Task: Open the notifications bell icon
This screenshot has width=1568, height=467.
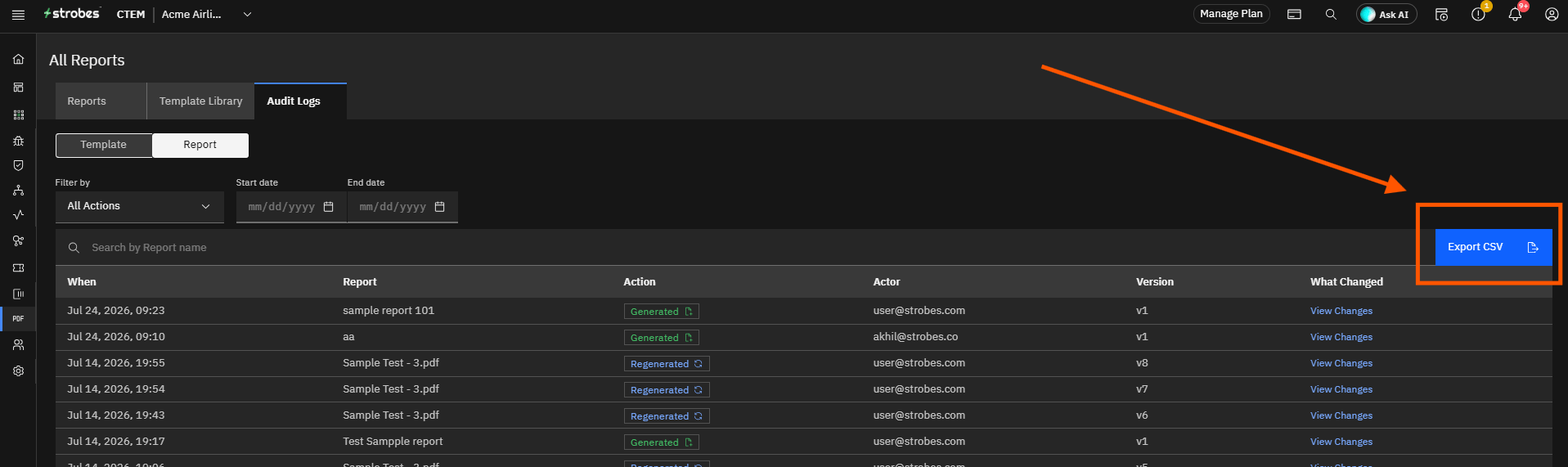Action: click(1515, 15)
